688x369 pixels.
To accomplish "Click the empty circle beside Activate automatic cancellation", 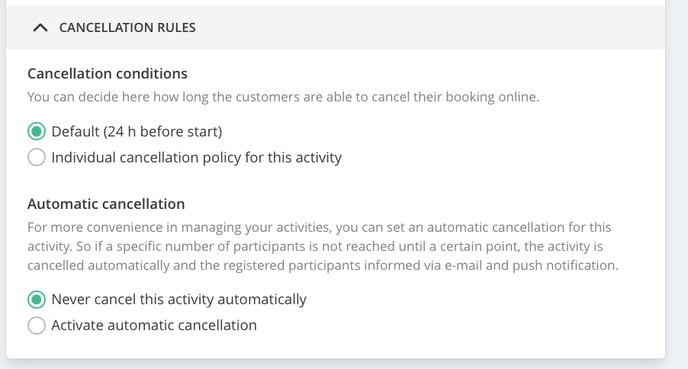I will (x=36, y=326).
